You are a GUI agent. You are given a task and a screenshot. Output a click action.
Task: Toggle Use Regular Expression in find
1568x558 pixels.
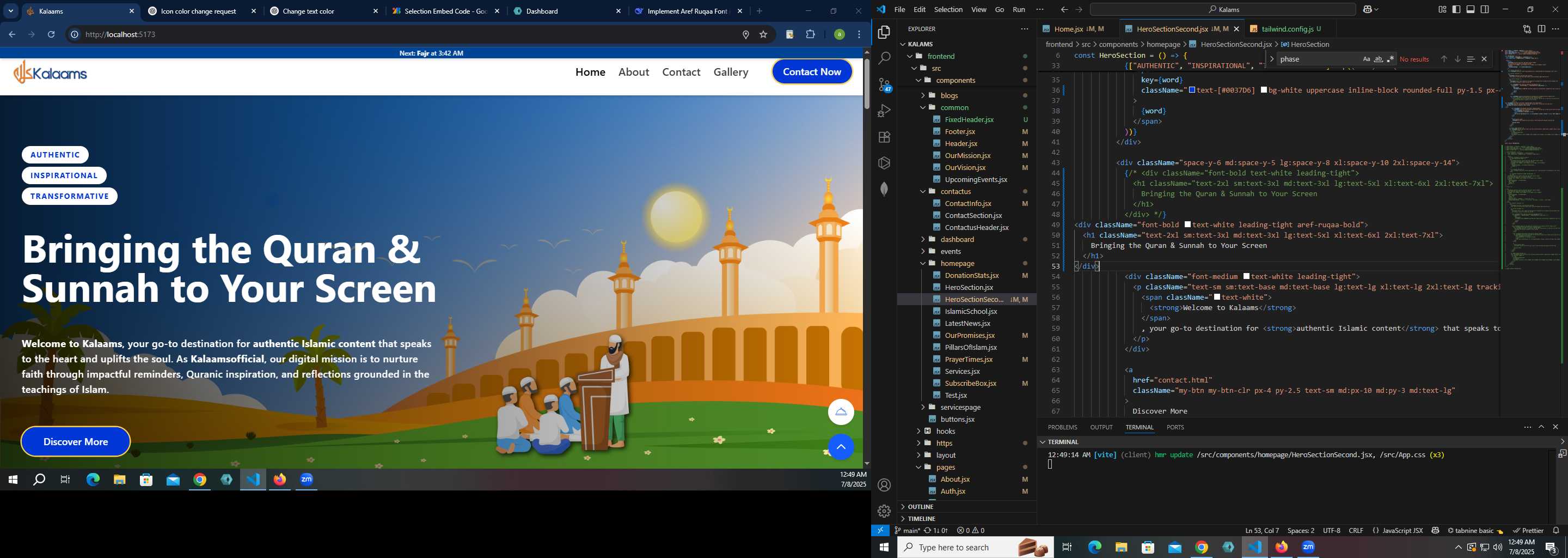click(1391, 59)
